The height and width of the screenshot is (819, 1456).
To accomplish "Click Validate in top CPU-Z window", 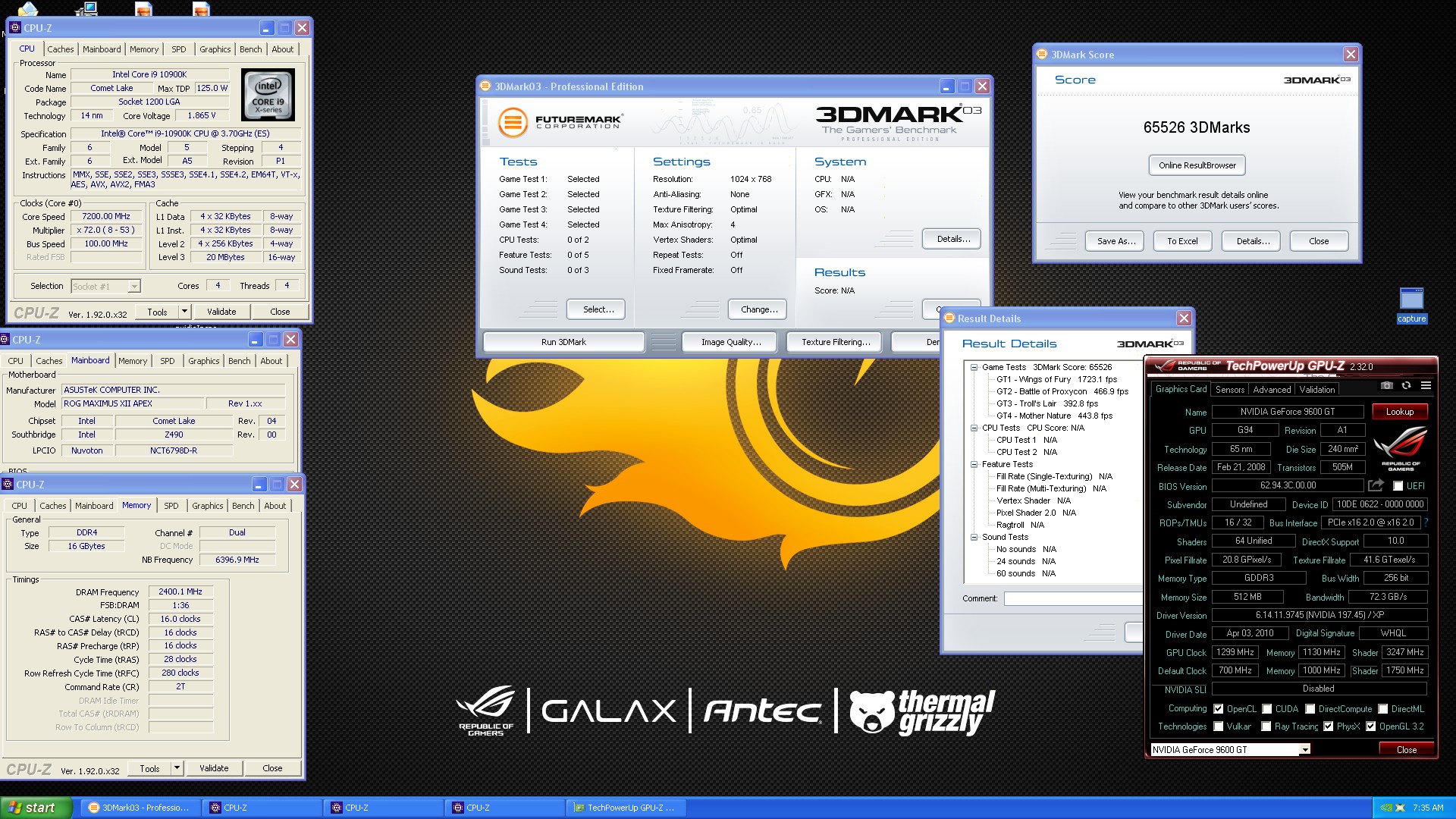I will pyautogui.click(x=221, y=312).
